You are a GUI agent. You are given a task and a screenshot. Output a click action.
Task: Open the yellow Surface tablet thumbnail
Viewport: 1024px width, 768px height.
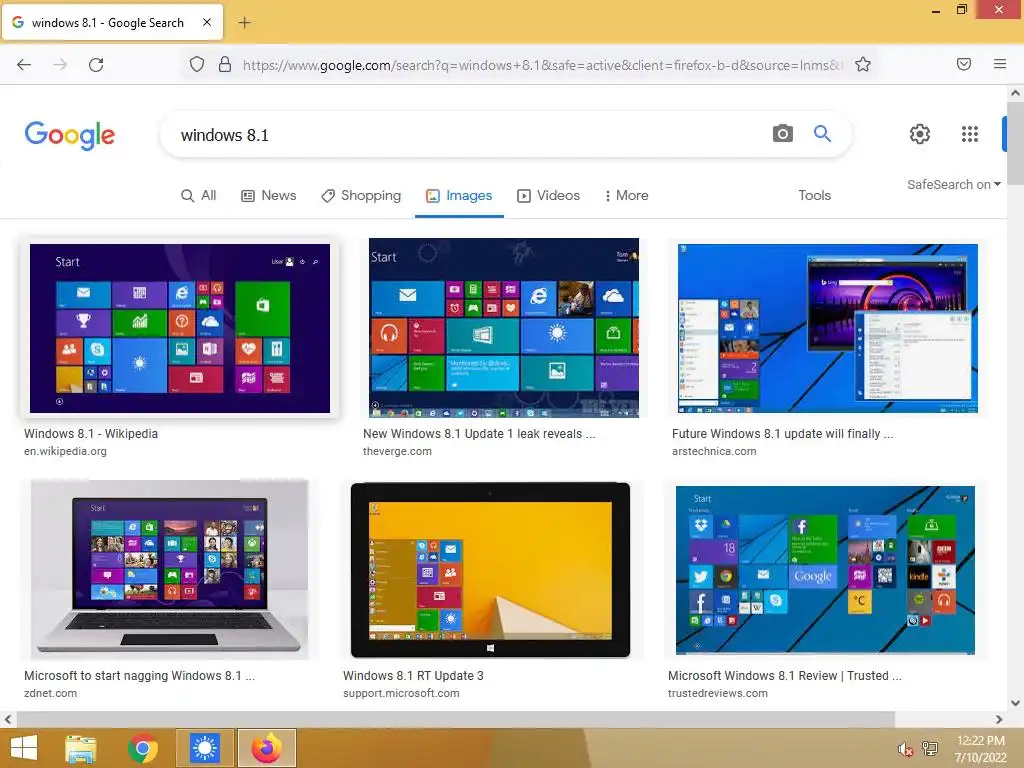pyautogui.click(x=490, y=570)
